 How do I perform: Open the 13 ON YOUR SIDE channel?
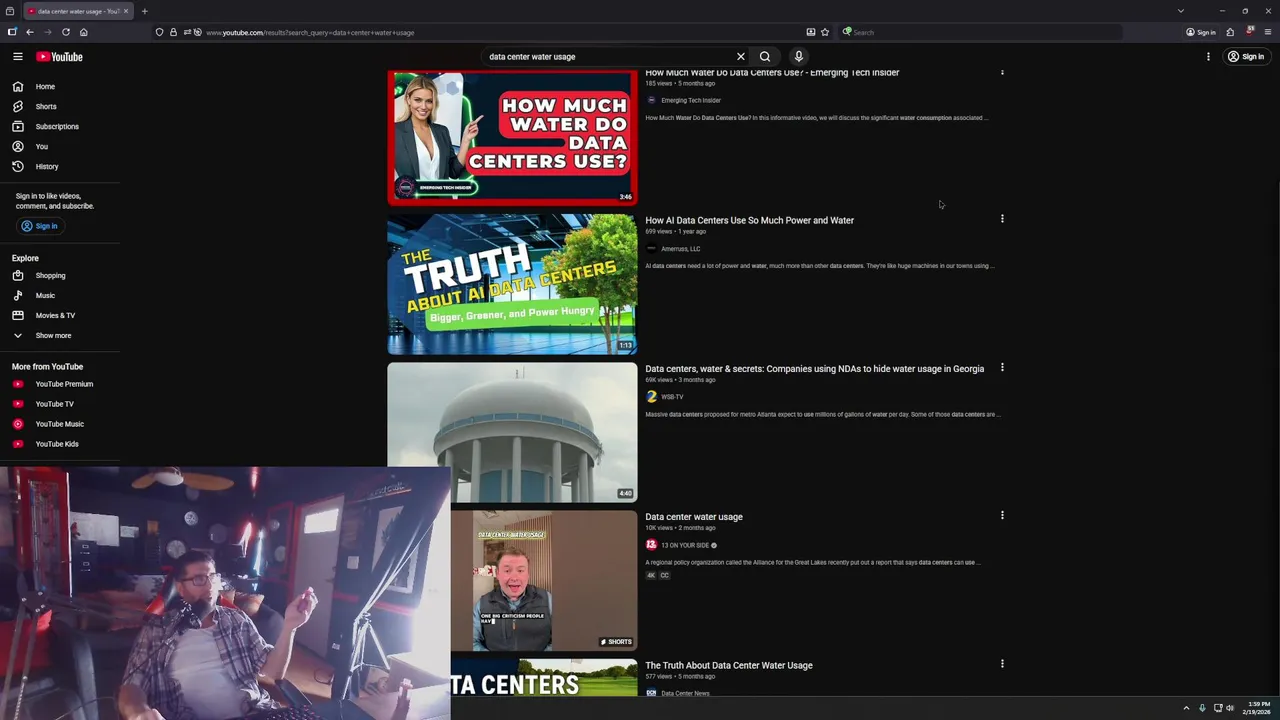(x=685, y=545)
